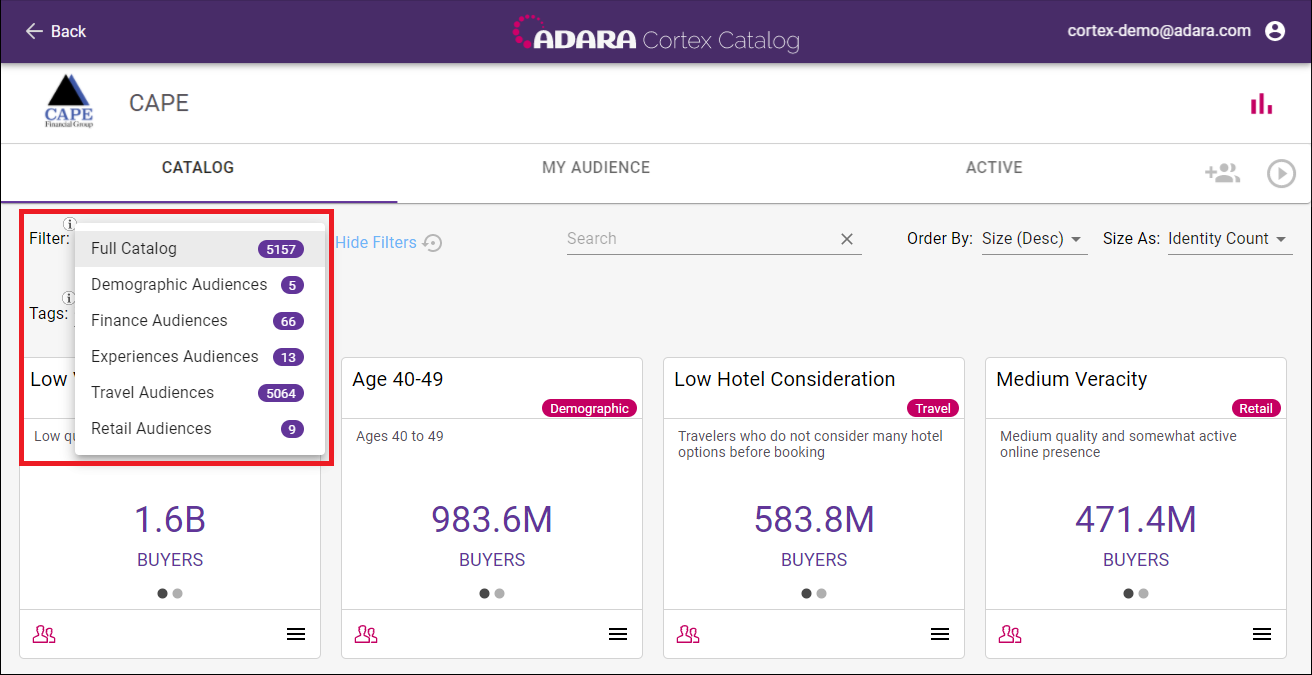Click the Age 40-49 card title

[398, 379]
